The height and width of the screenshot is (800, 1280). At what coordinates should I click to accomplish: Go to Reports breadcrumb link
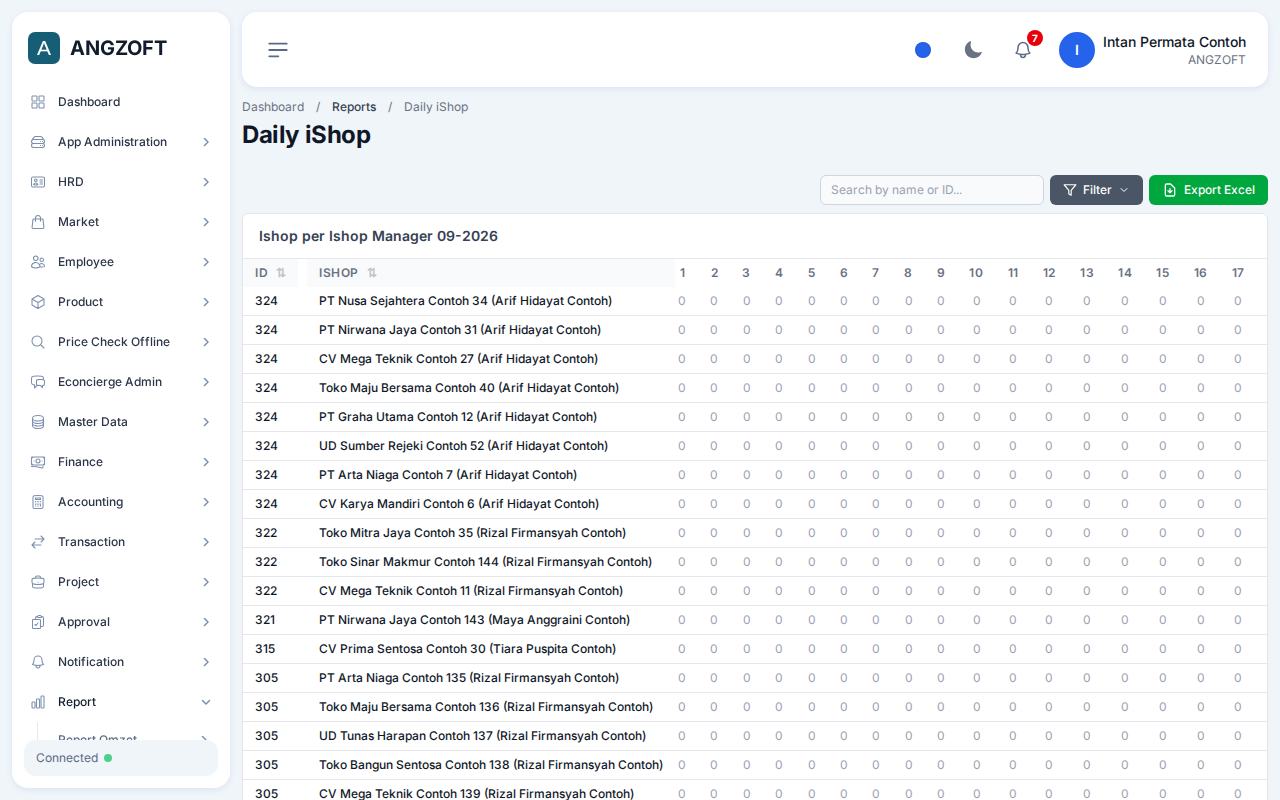[354, 107]
